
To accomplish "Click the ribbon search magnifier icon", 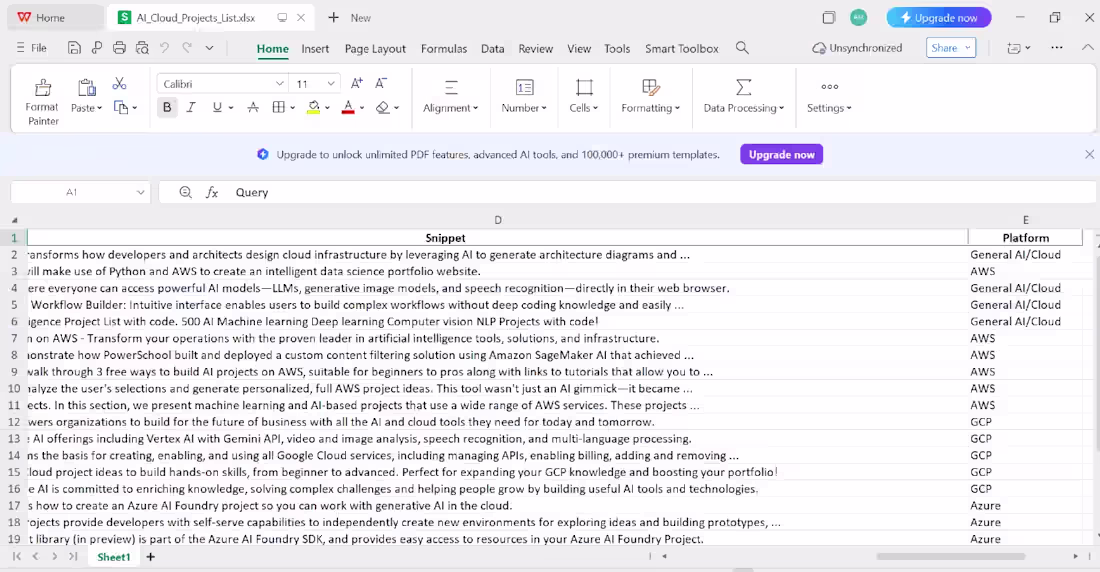I will point(742,48).
